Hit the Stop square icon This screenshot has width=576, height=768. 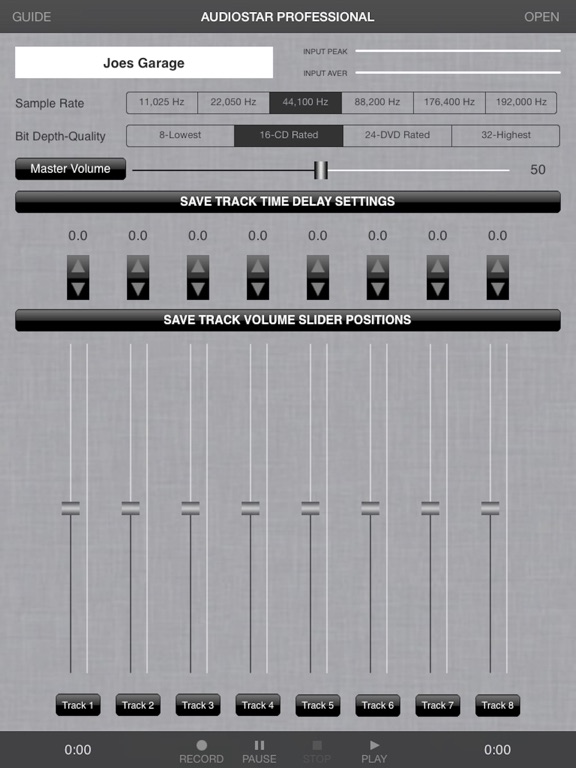point(317,745)
